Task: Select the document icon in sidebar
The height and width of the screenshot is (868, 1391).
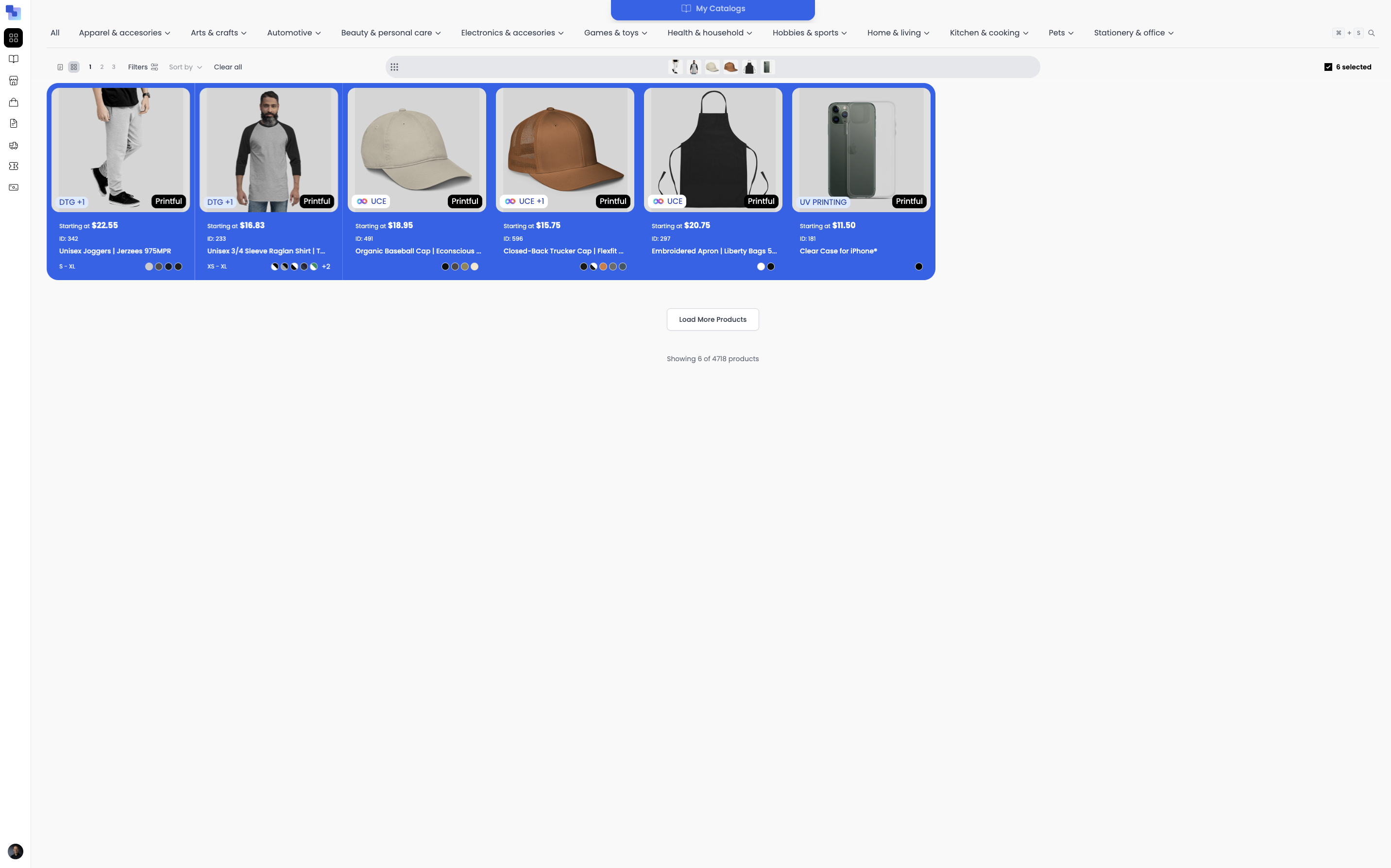Action: pyautogui.click(x=13, y=123)
